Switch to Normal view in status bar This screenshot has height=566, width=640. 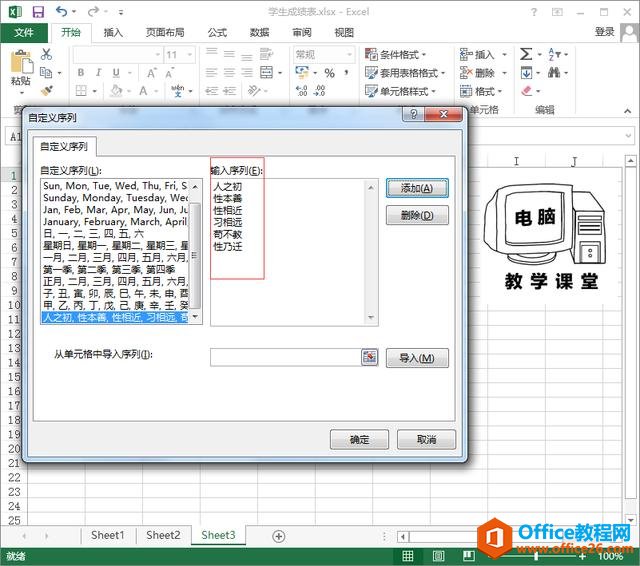pos(408,555)
